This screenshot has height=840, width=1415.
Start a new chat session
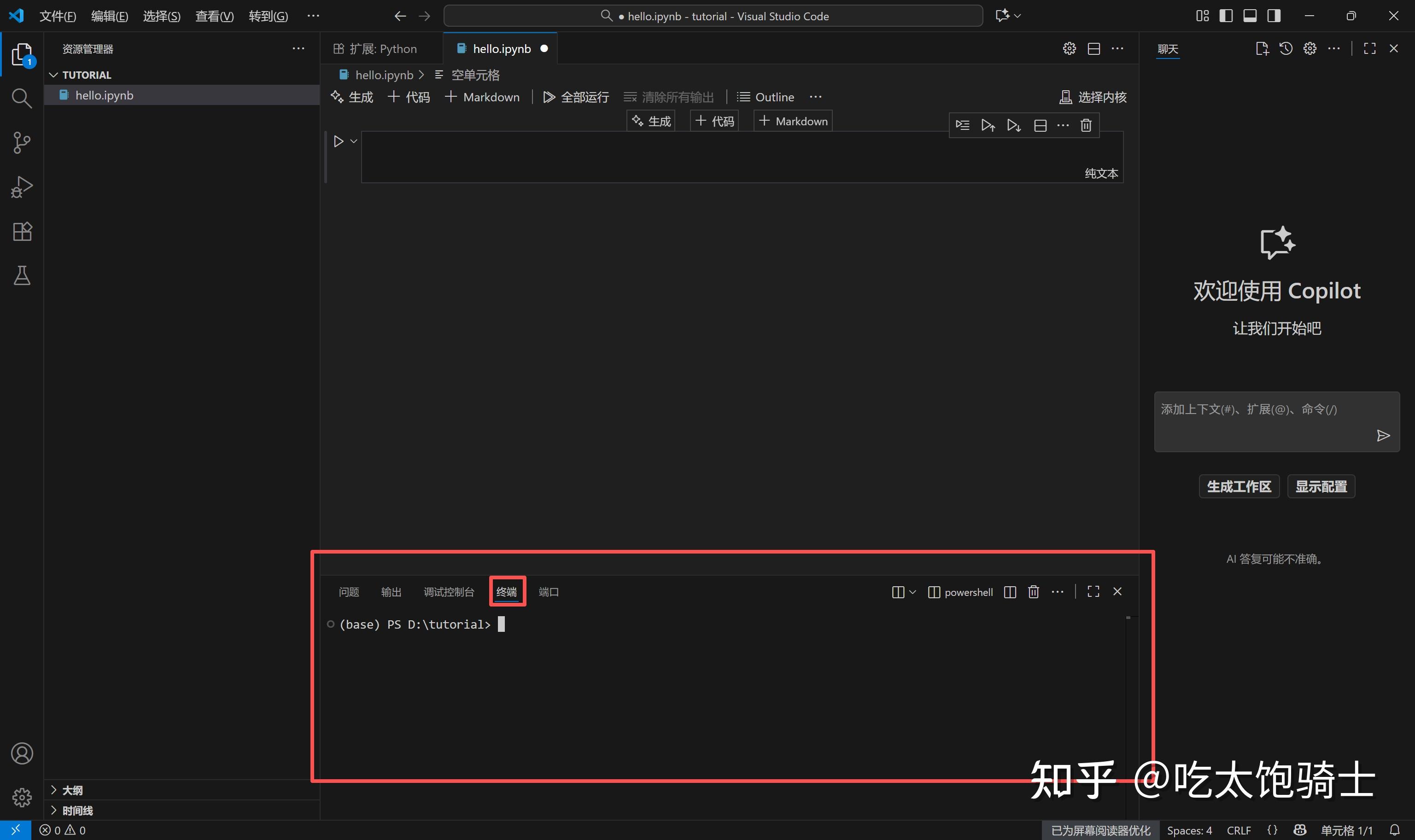click(x=1261, y=49)
